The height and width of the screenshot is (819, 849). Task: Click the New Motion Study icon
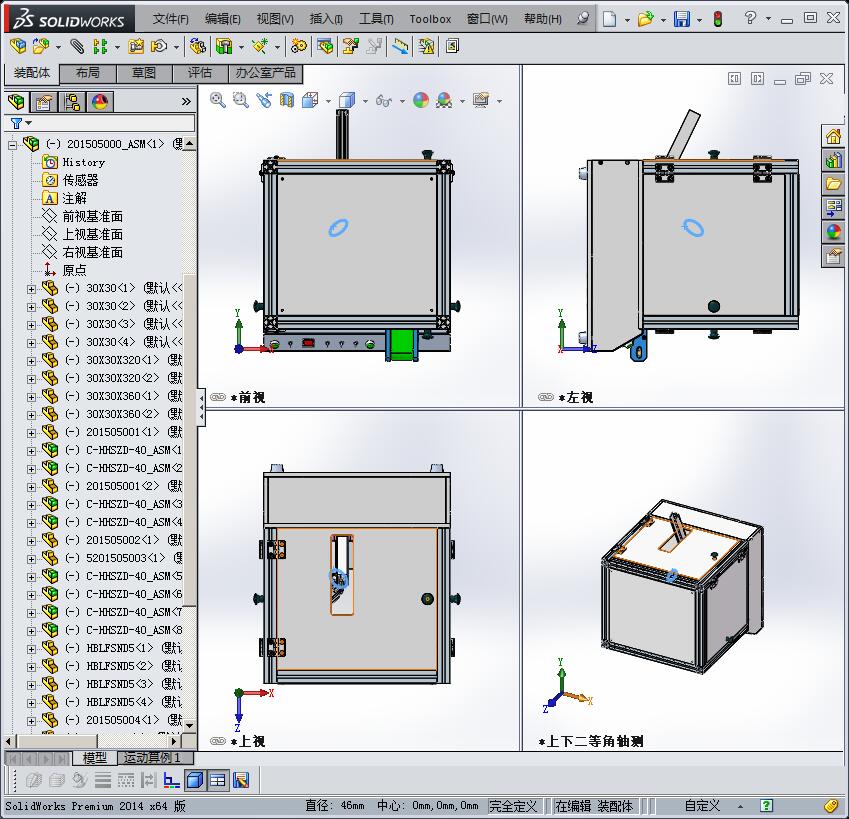(x=298, y=47)
